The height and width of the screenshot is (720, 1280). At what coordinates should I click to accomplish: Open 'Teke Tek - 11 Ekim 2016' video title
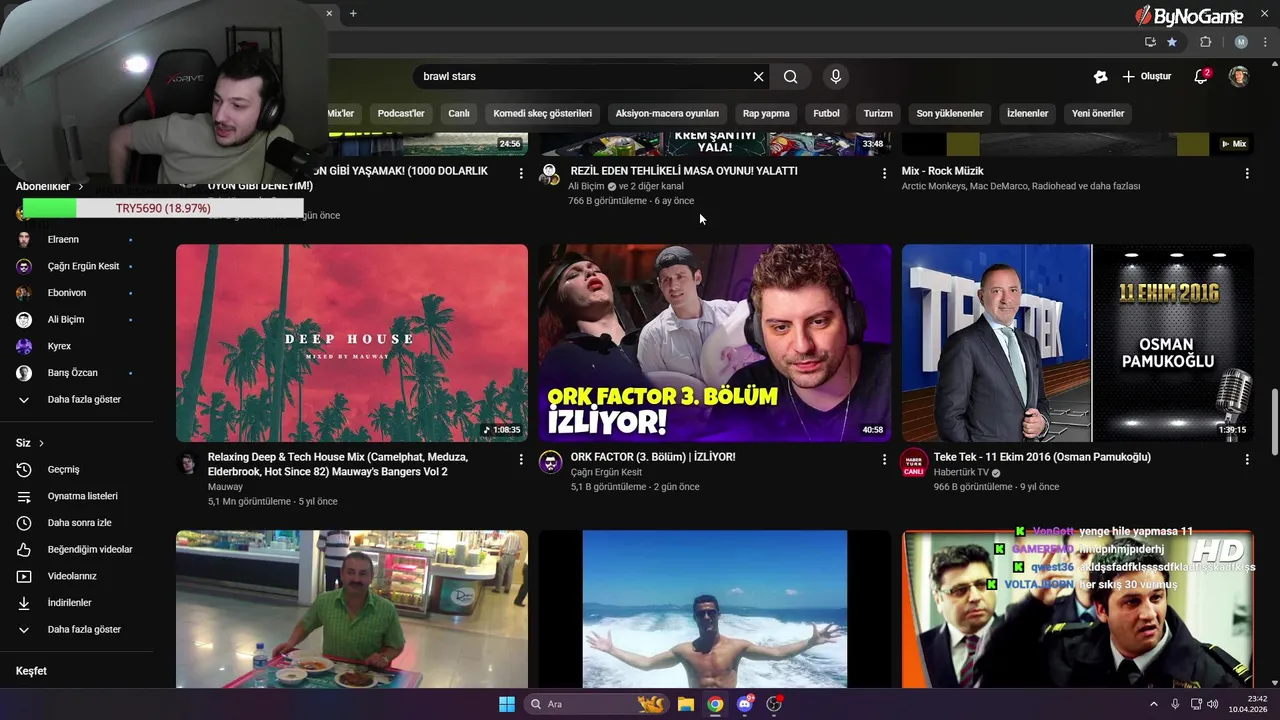point(1042,457)
